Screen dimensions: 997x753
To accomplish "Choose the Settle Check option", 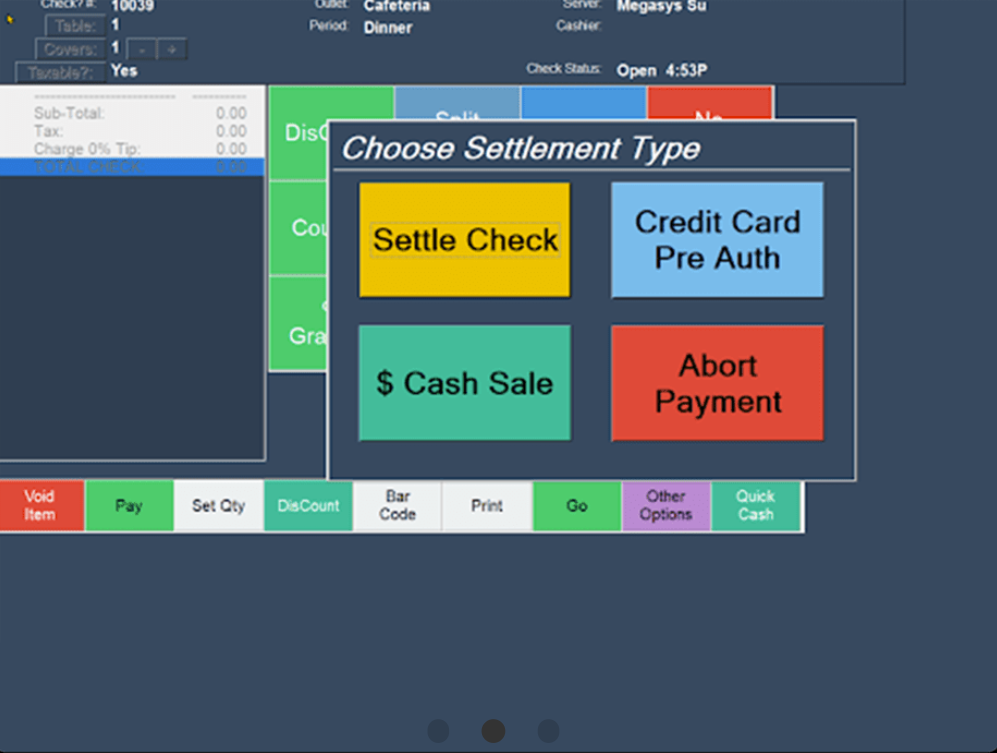I will pos(465,240).
